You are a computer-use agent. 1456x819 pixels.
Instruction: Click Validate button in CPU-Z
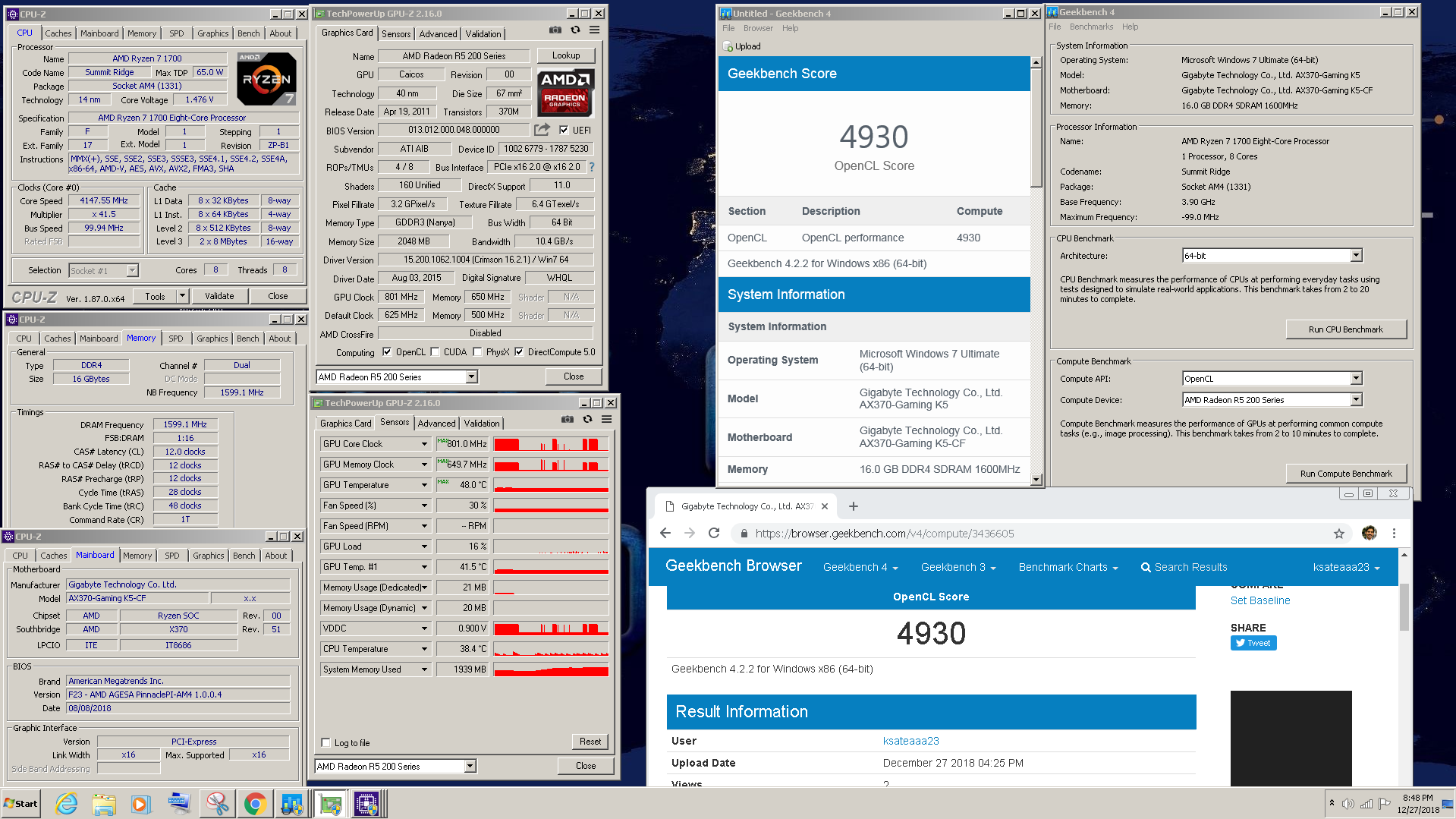click(219, 296)
